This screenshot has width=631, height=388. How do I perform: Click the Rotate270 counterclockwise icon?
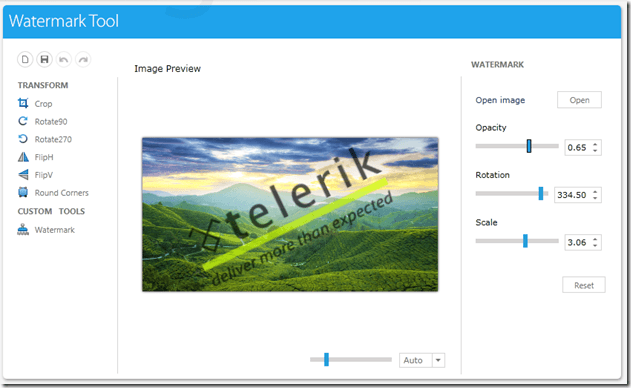click(x=23, y=139)
